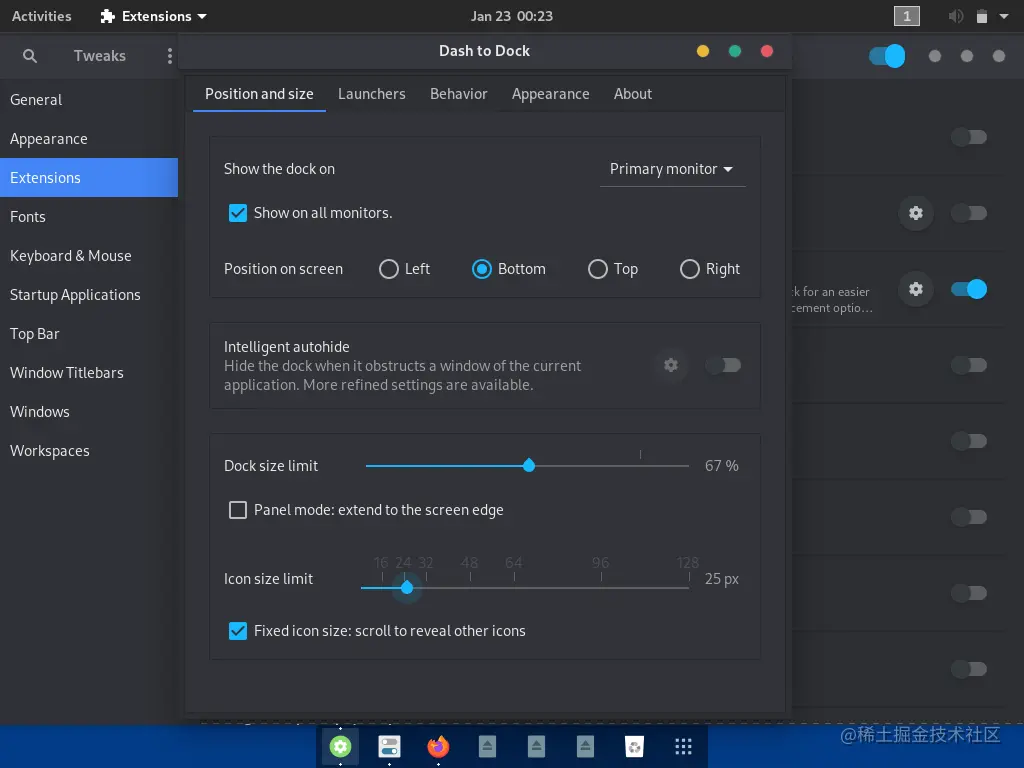The image size is (1024, 768).
Task: Maximize Dash to Dock with green button
Action: tap(735, 51)
